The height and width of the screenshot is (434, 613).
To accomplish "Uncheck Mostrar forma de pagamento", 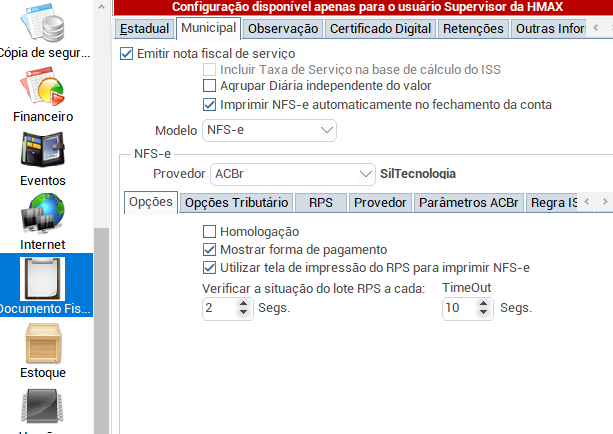I will (x=209, y=249).
